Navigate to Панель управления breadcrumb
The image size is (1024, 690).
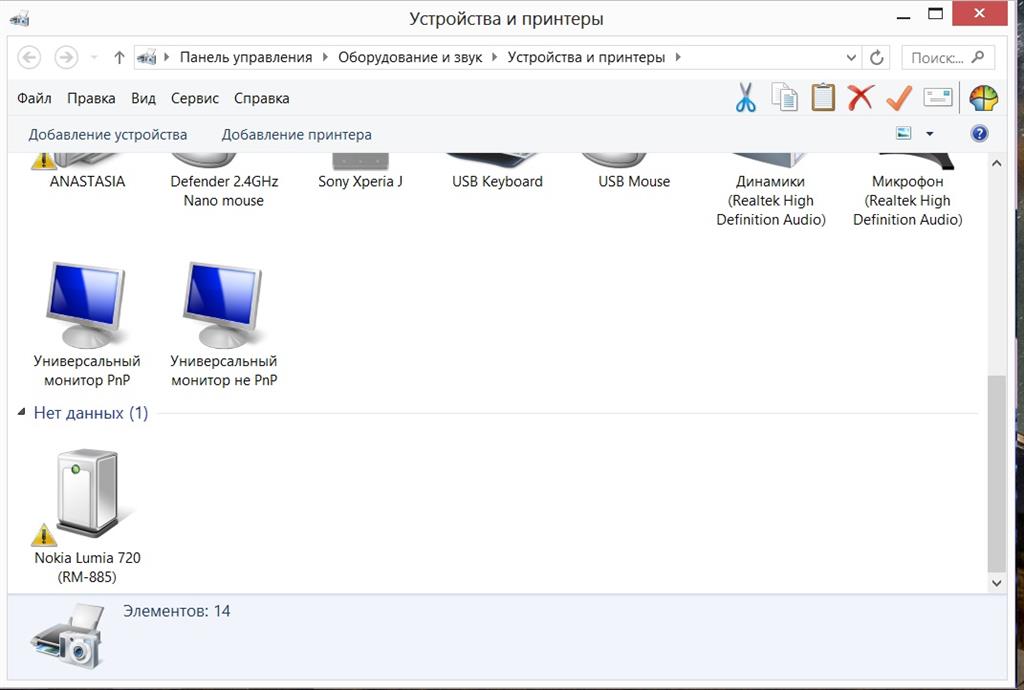[246, 57]
